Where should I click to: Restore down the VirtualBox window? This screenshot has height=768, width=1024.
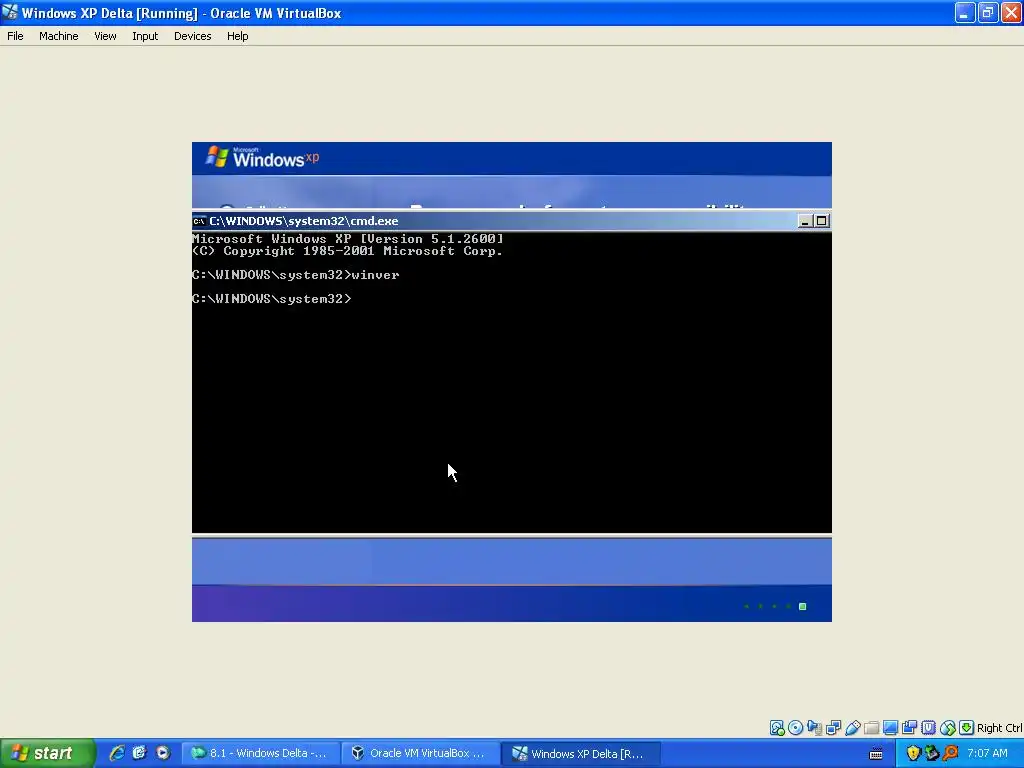(x=987, y=12)
